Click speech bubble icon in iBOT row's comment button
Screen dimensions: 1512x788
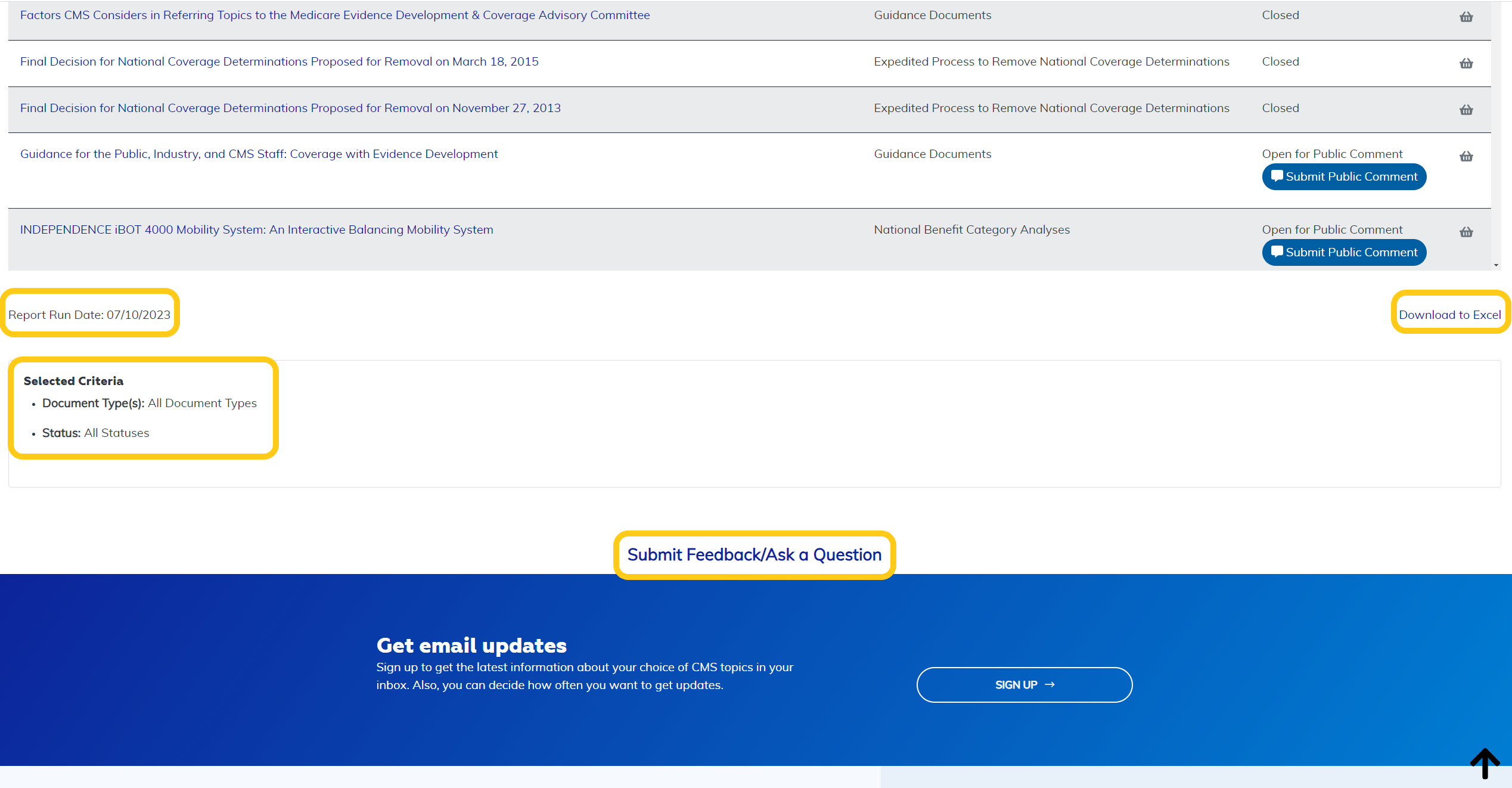click(x=1277, y=252)
